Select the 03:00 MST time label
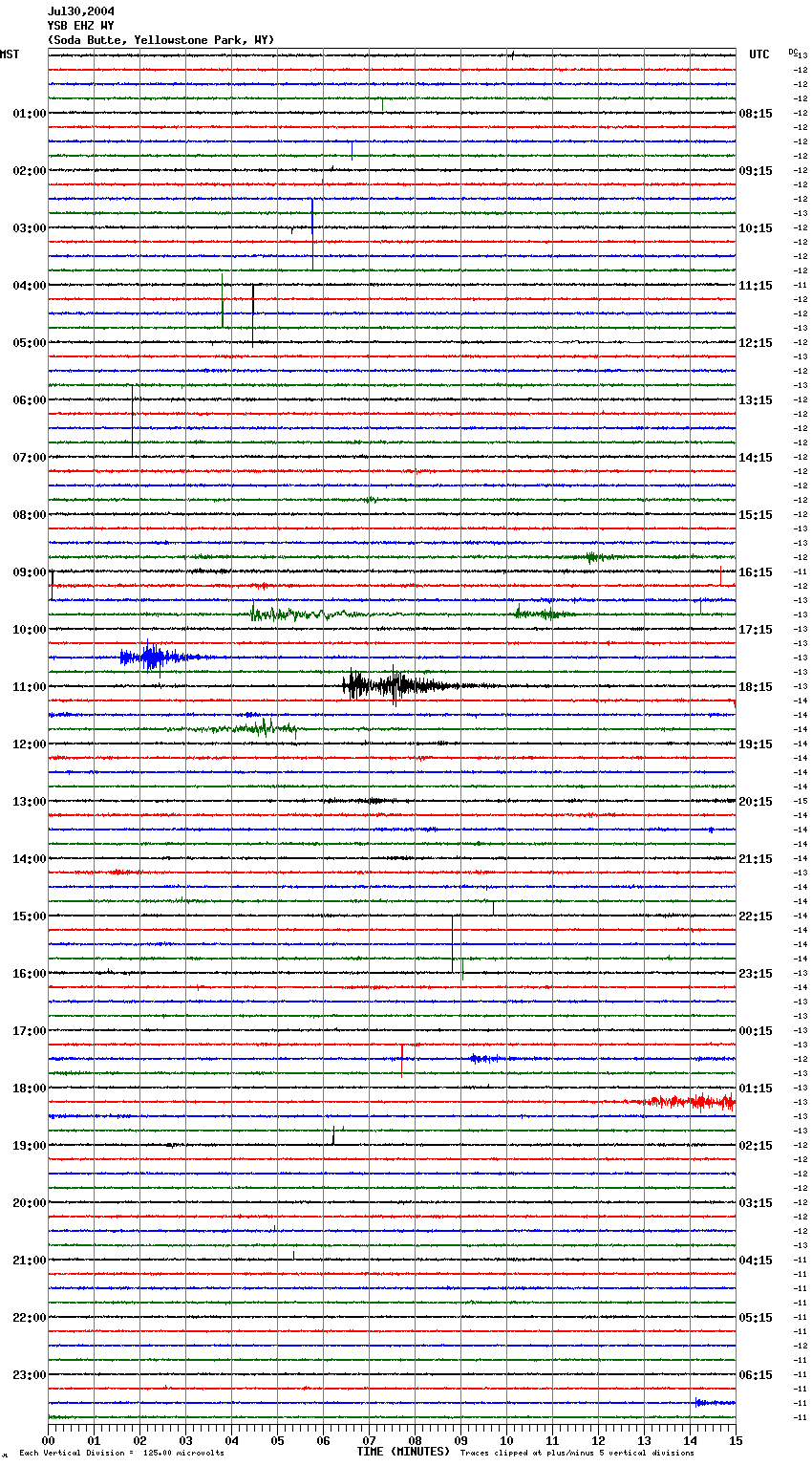 [x=30, y=228]
